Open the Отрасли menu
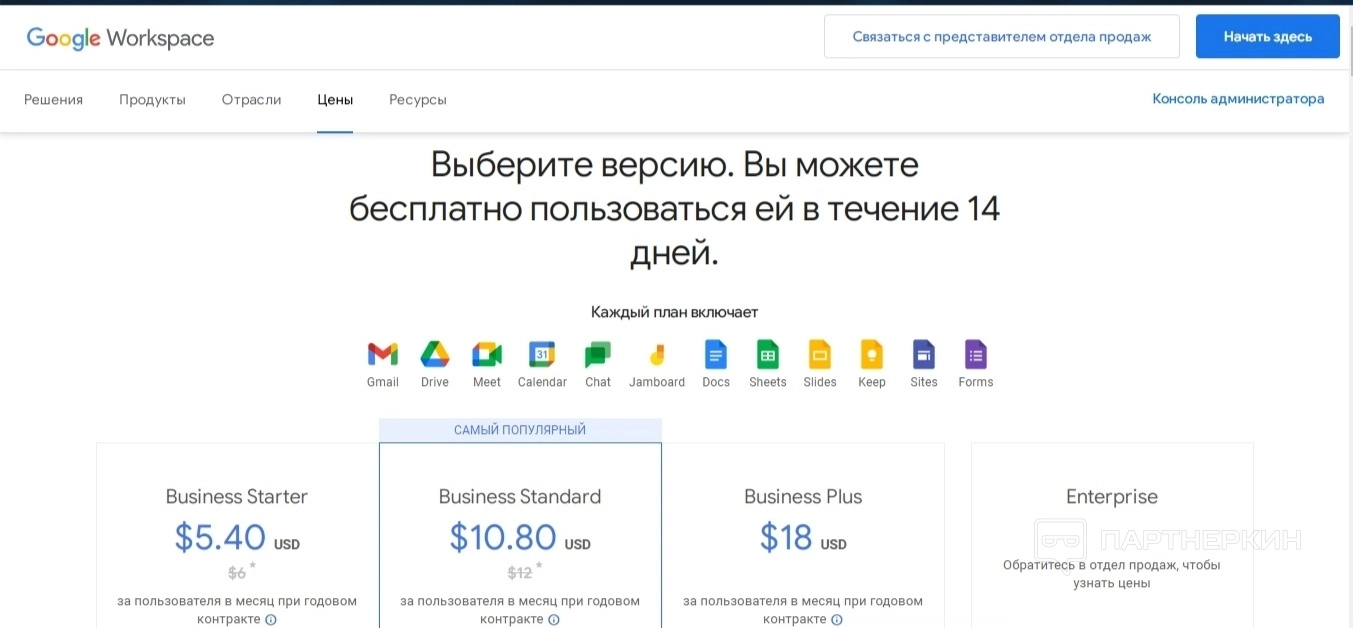The image size is (1353, 628). click(x=252, y=100)
